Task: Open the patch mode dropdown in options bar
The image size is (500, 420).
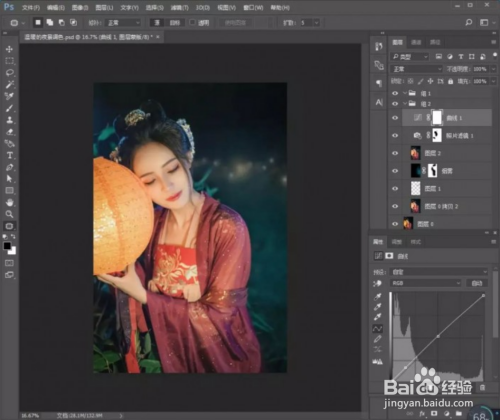Action: 123,23
